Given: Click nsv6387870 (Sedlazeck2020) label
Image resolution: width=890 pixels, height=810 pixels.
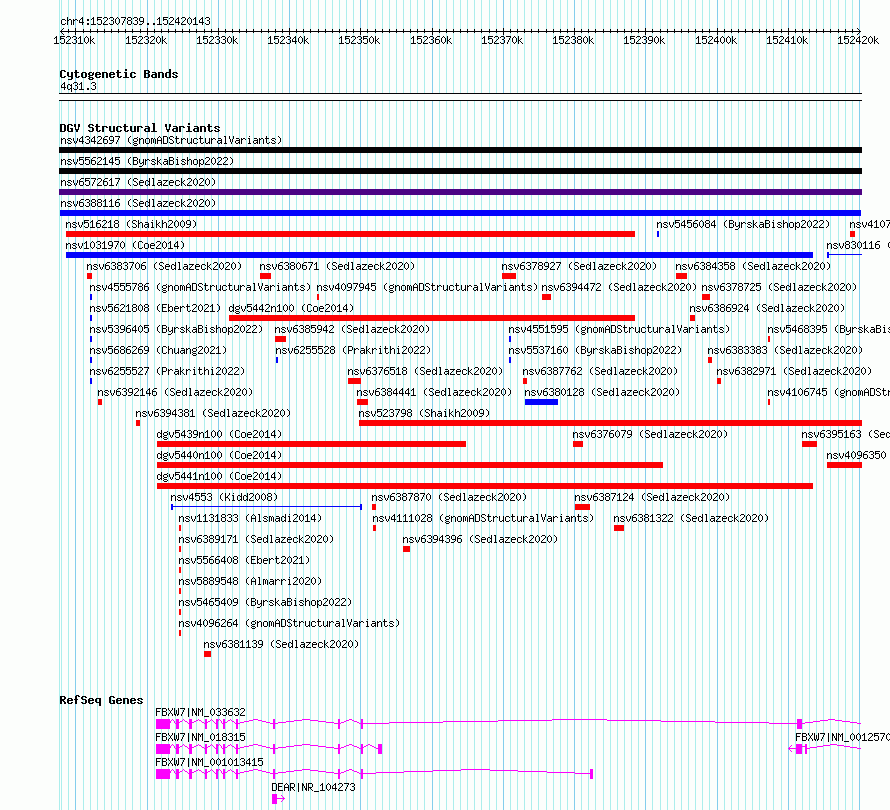Looking at the screenshot, I should [x=449, y=497].
